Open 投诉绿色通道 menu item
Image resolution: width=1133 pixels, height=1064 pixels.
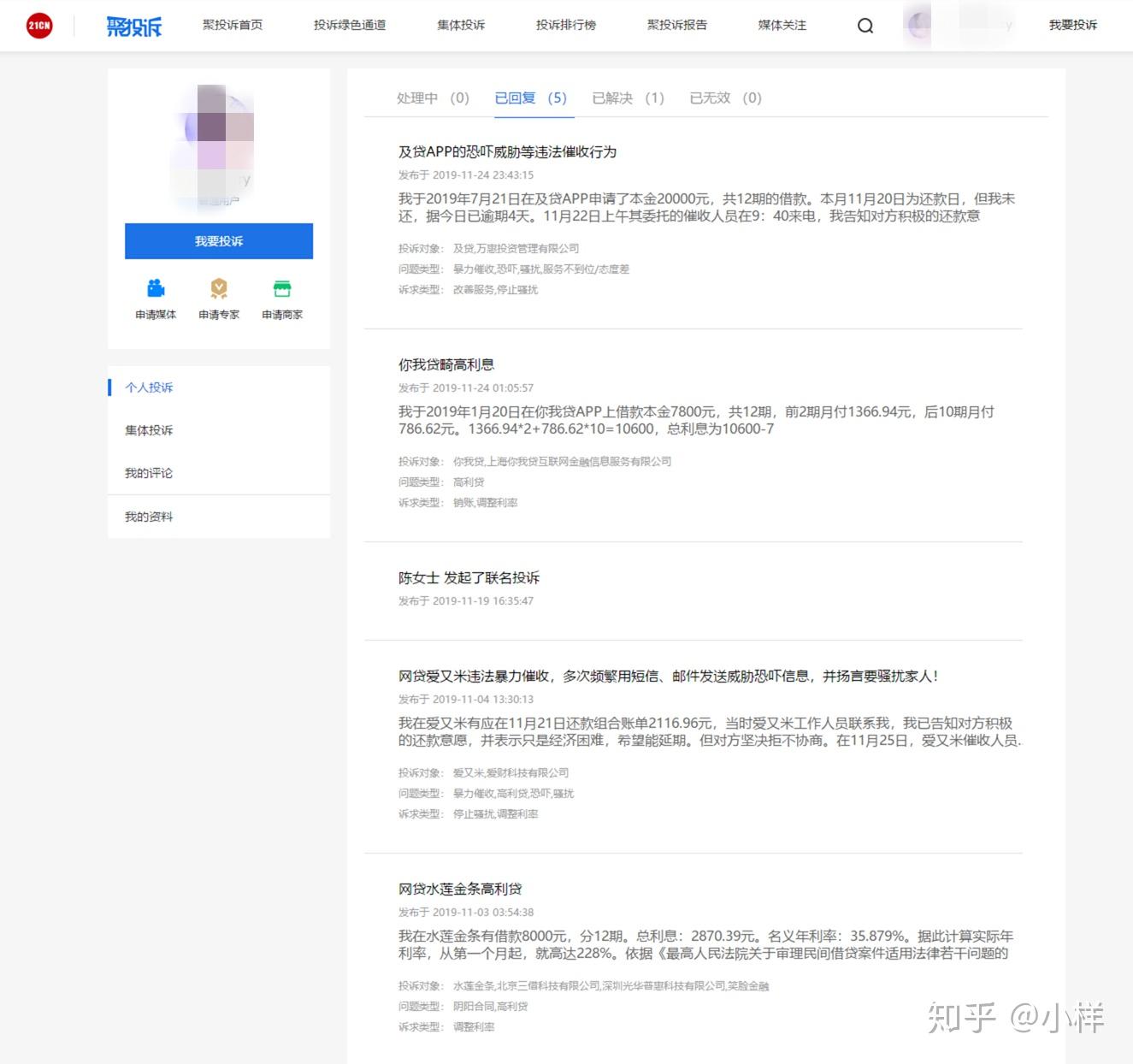point(350,26)
